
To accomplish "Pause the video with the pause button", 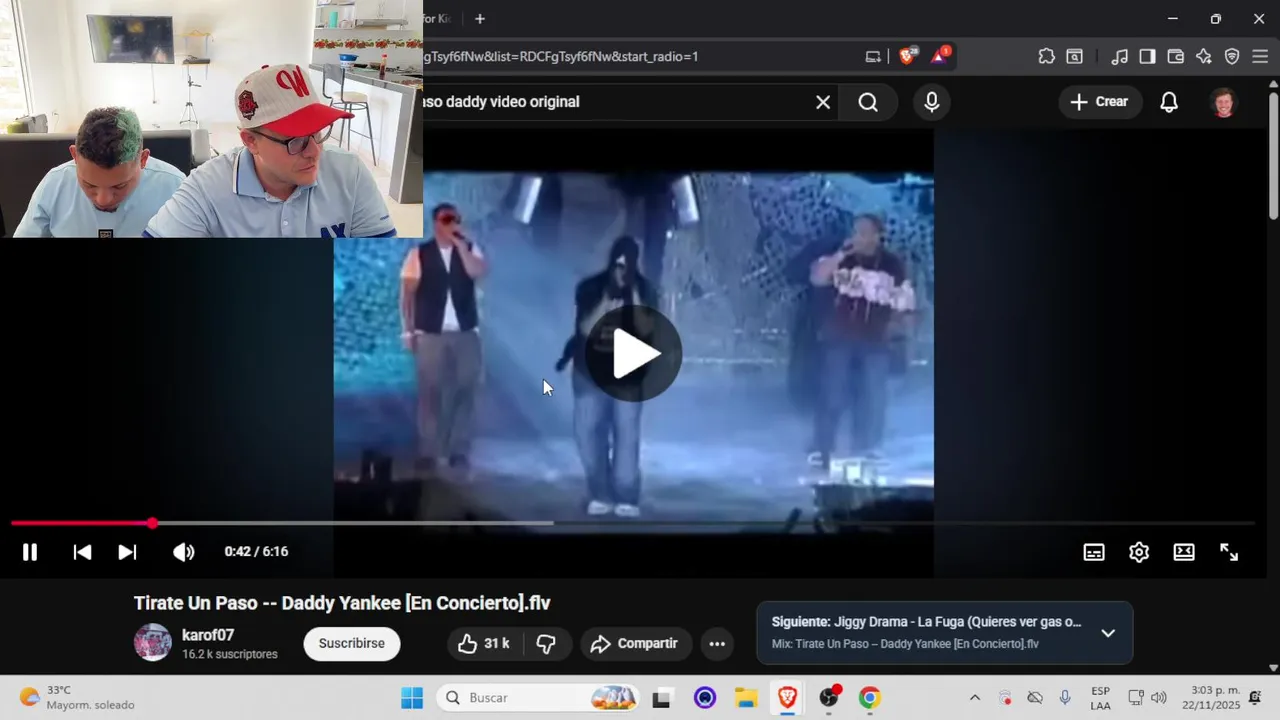I will tap(30, 552).
